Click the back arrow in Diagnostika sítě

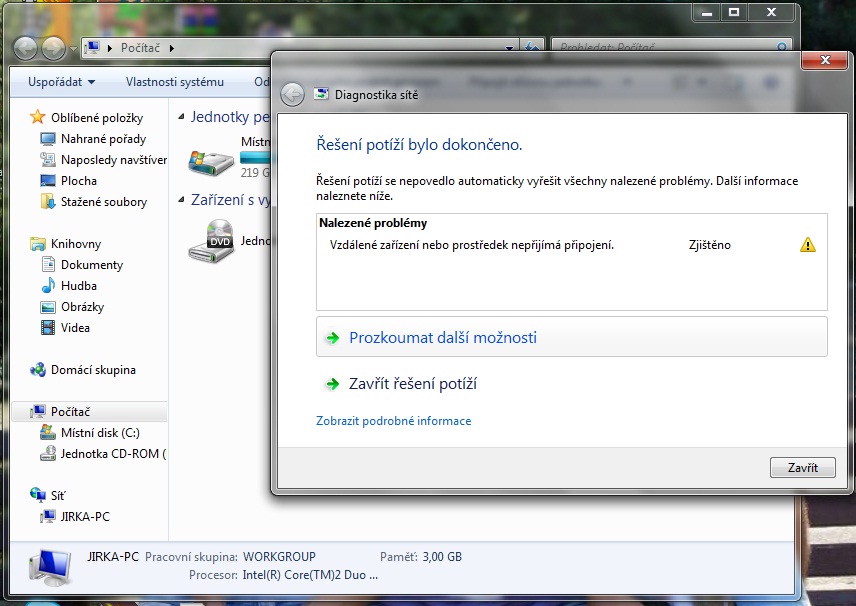coord(292,95)
